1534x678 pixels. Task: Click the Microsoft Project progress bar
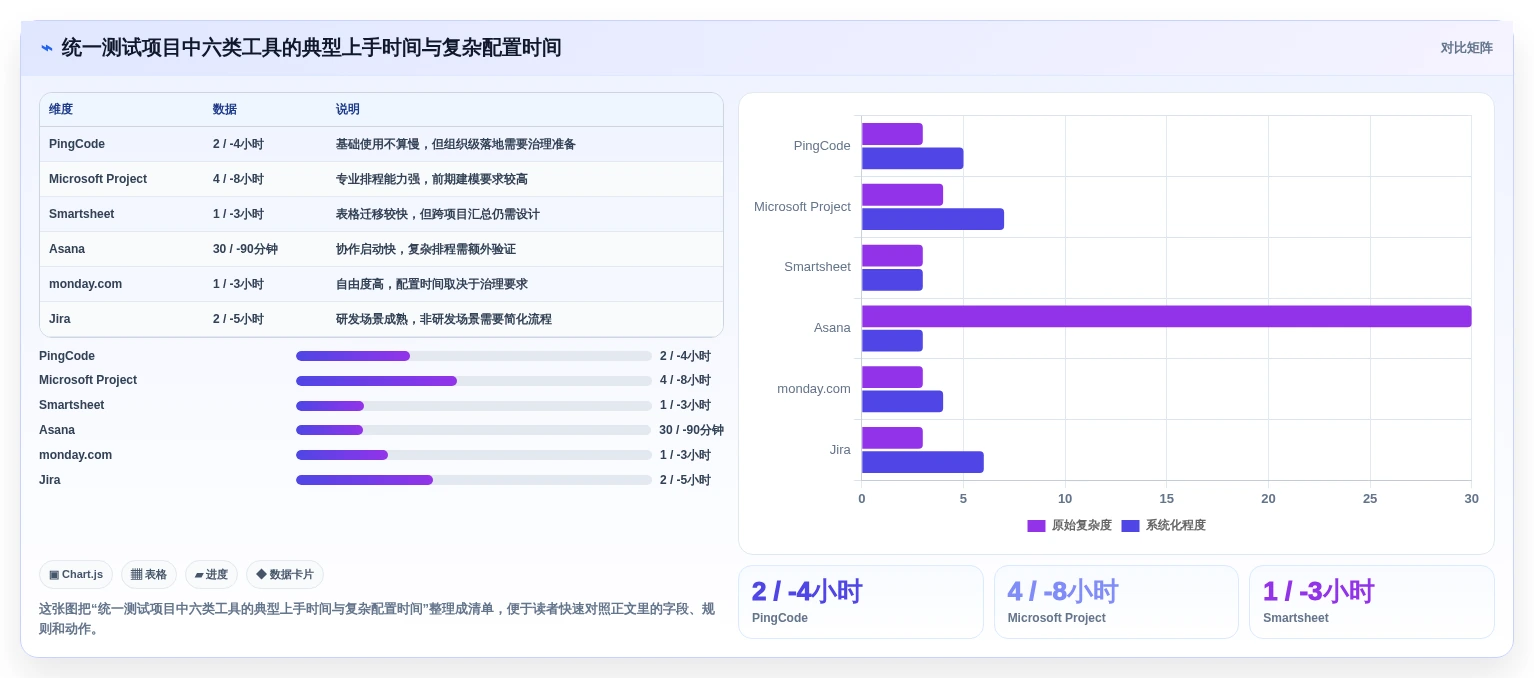pyautogui.click(x=474, y=381)
